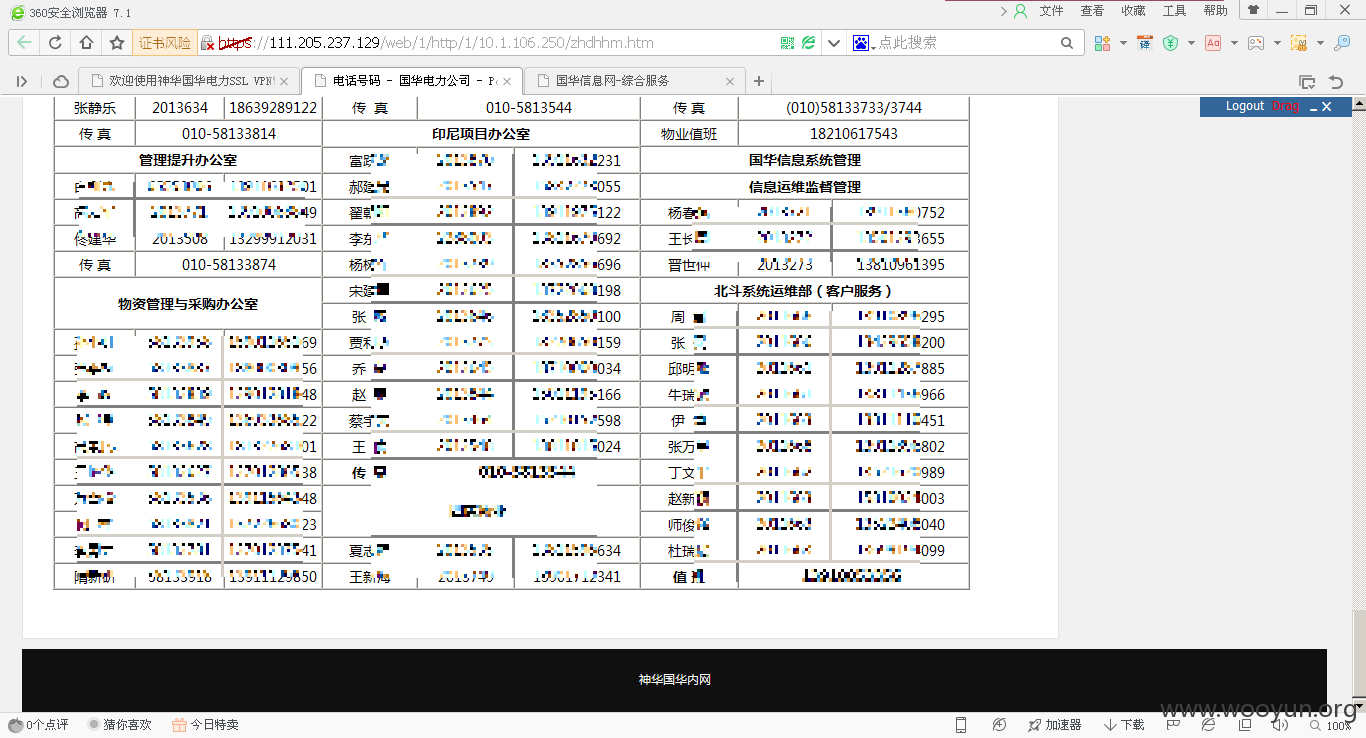Open the browser home page icon
The width and height of the screenshot is (1366, 738).
click(x=86, y=43)
